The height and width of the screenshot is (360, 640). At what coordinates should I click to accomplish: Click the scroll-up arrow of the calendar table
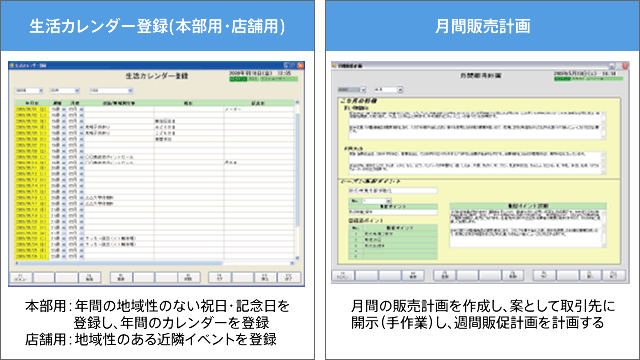tap(297, 102)
